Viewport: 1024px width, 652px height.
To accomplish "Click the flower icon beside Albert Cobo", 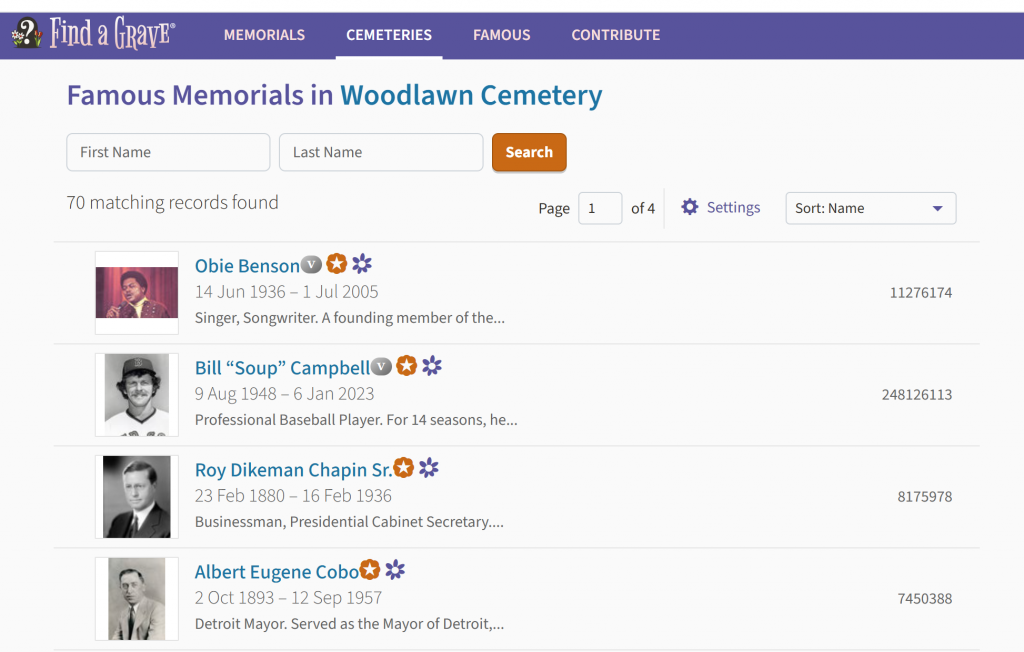I will pos(394,570).
